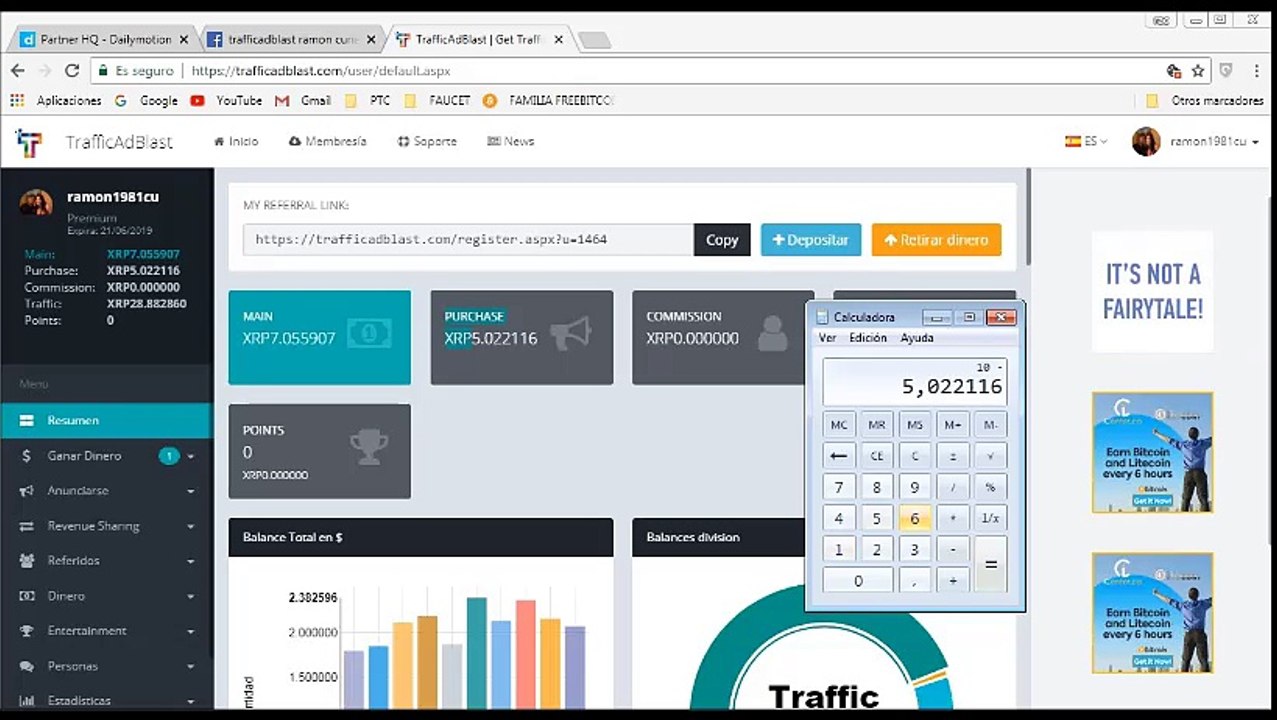Go to Inicio in the top navigation

[236, 142]
